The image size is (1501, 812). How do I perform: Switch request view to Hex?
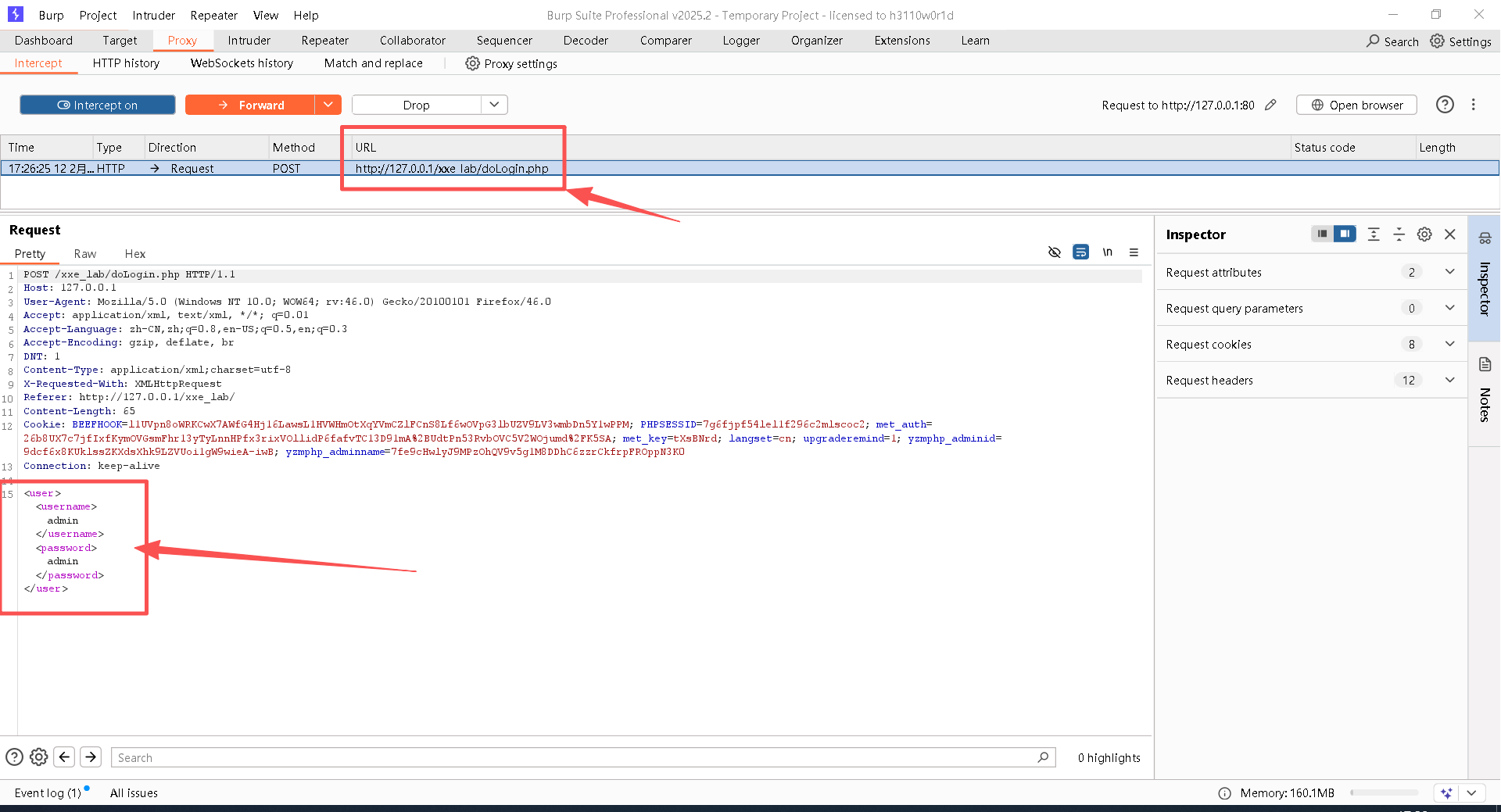[x=135, y=254]
